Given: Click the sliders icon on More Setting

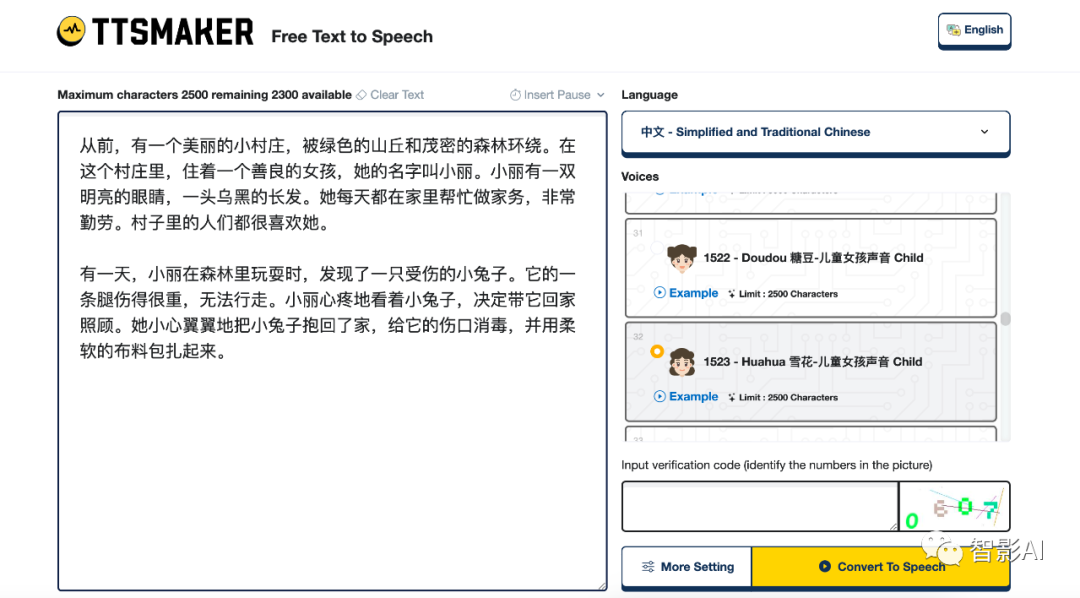Looking at the screenshot, I should point(649,567).
